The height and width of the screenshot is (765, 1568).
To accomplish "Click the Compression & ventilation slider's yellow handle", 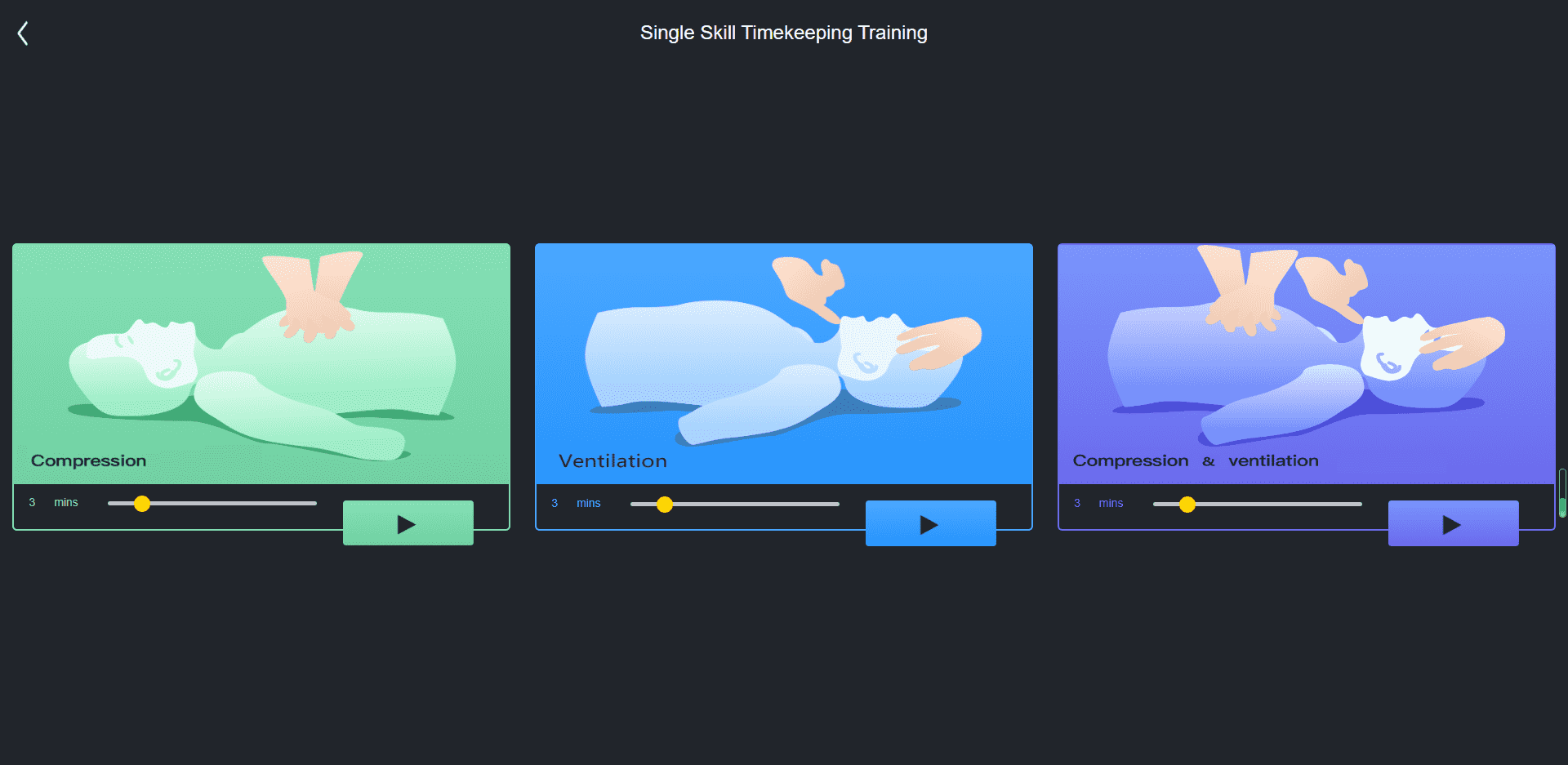I will tap(1187, 505).
